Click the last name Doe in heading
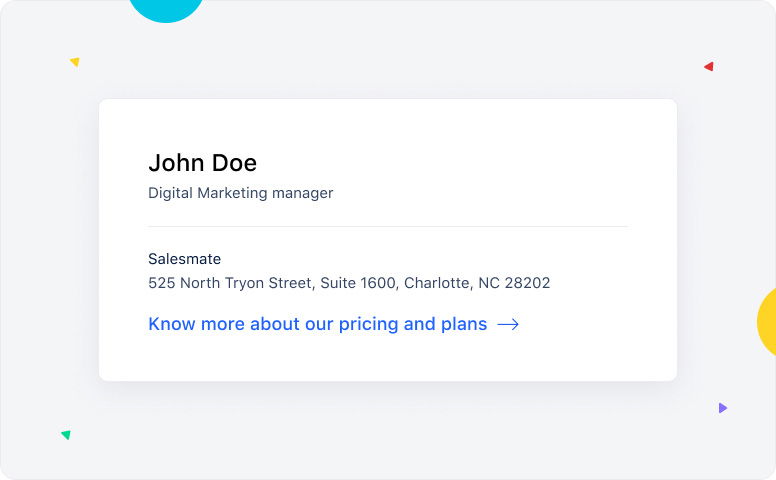This screenshot has height=480, width=776. pyautogui.click(x=234, y=163)
